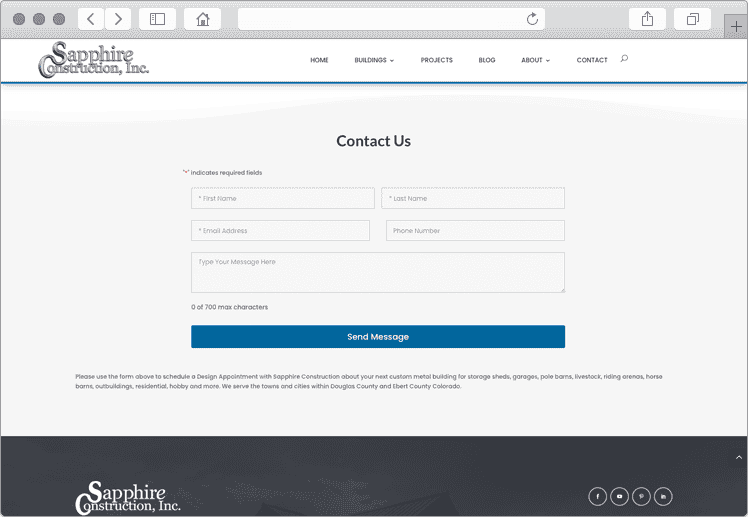Focus the Type Your Message Here textarea

coord(377,272)
